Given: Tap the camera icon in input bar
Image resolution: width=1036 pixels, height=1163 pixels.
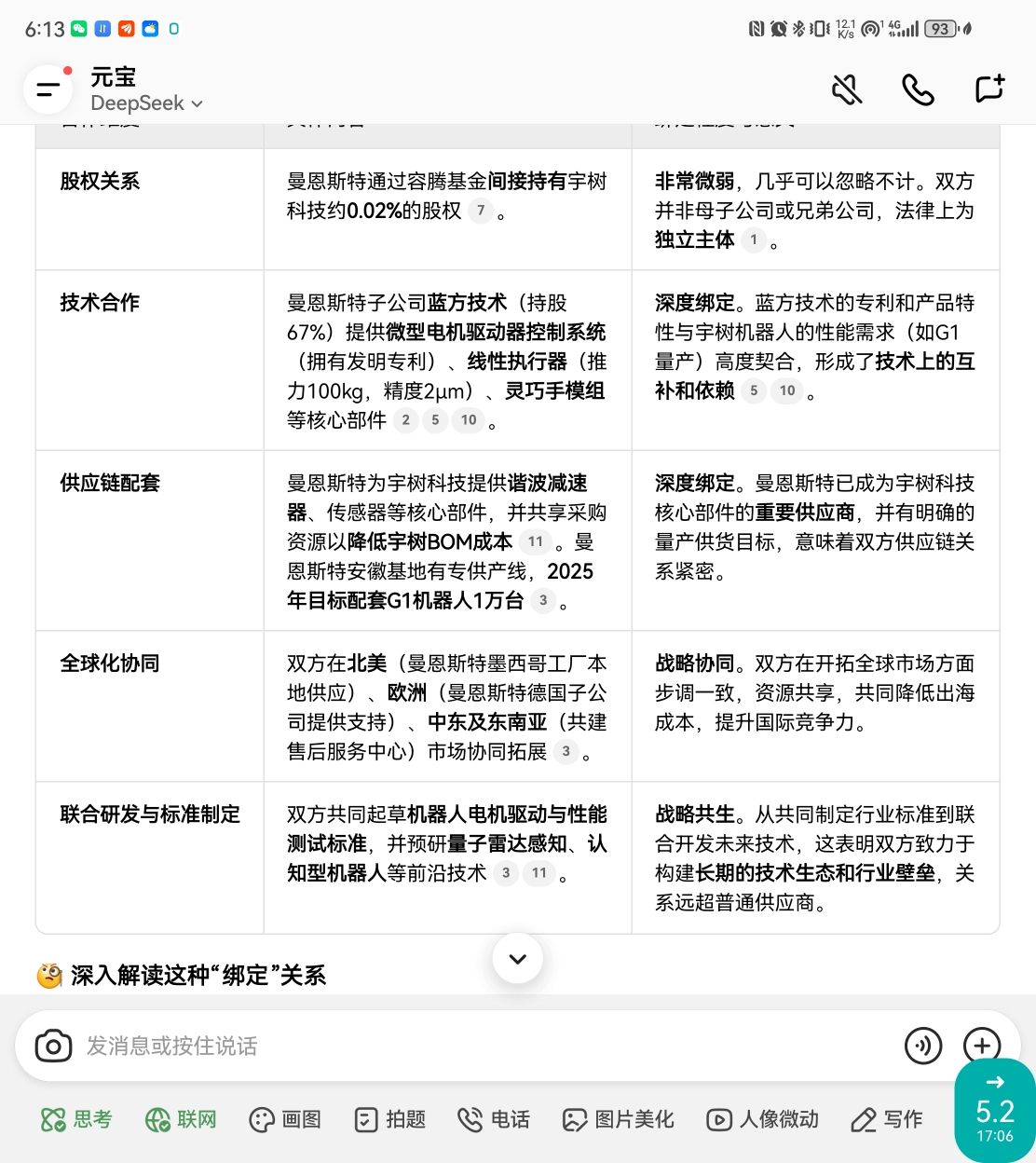Looking at the screenshot, I should 53,1047.
